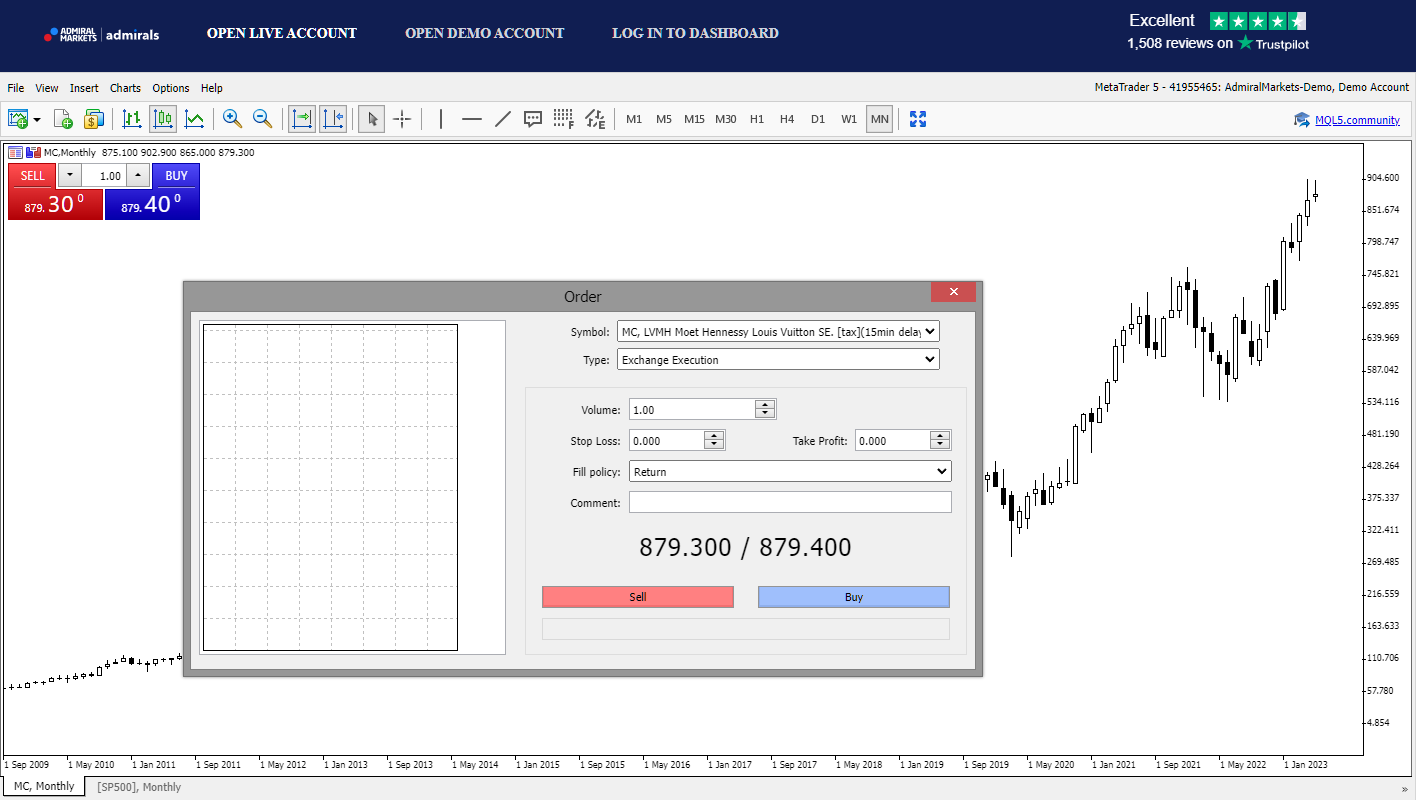Click the one-click volume field

[104, 175]
